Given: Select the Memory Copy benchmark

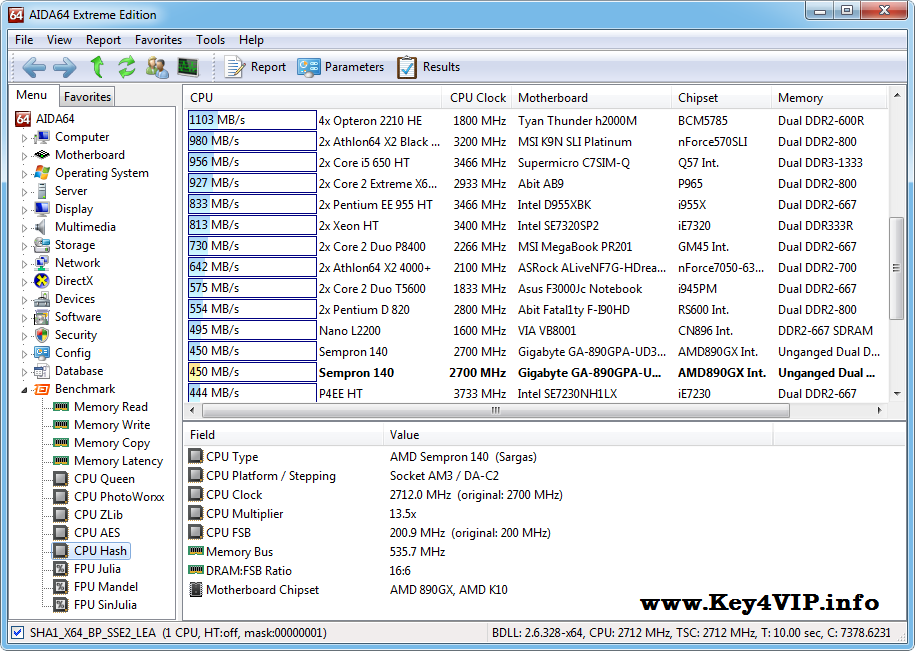Looking at the screenshot, I should point(112,443).
